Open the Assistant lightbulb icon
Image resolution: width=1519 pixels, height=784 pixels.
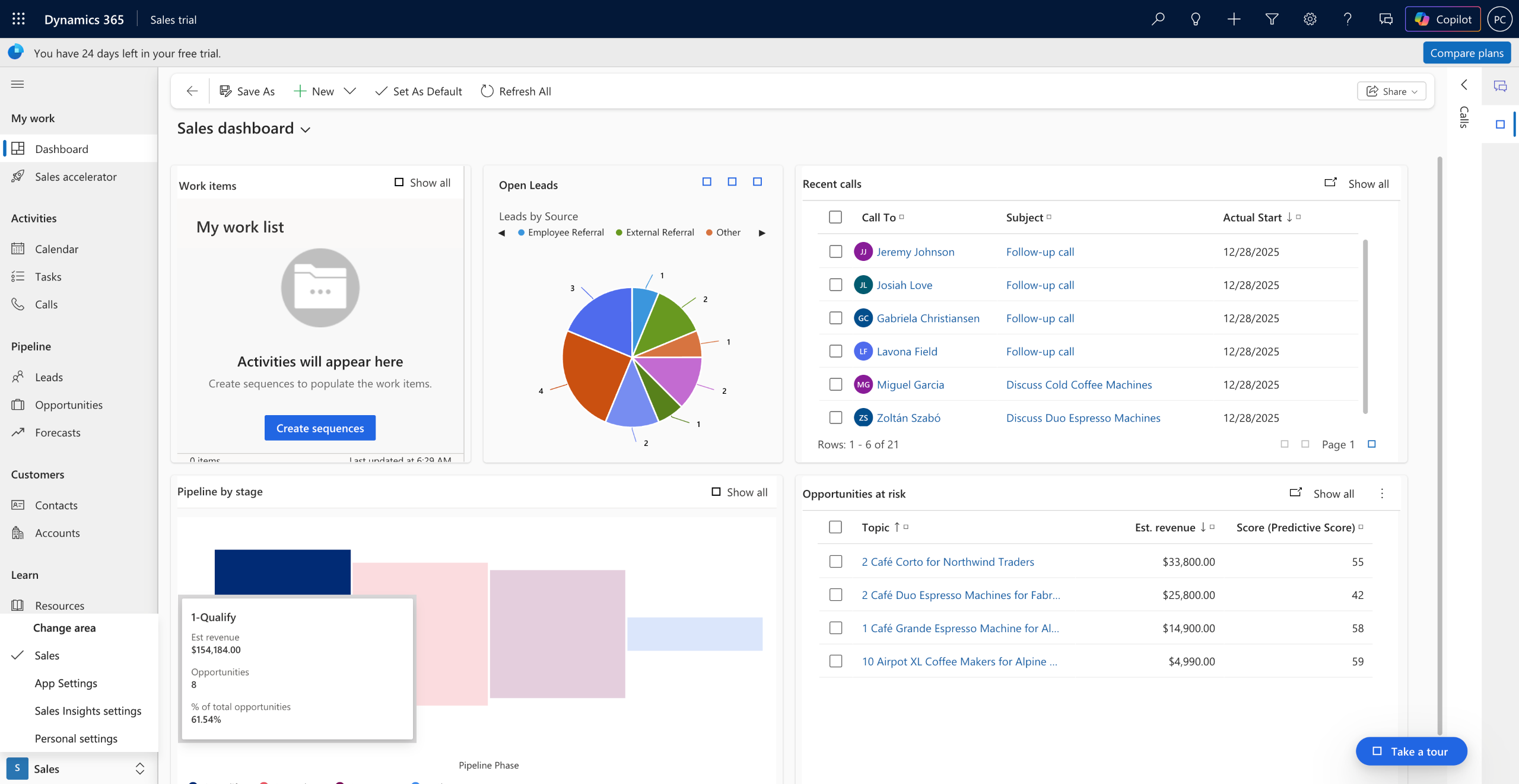point(1196,19)
